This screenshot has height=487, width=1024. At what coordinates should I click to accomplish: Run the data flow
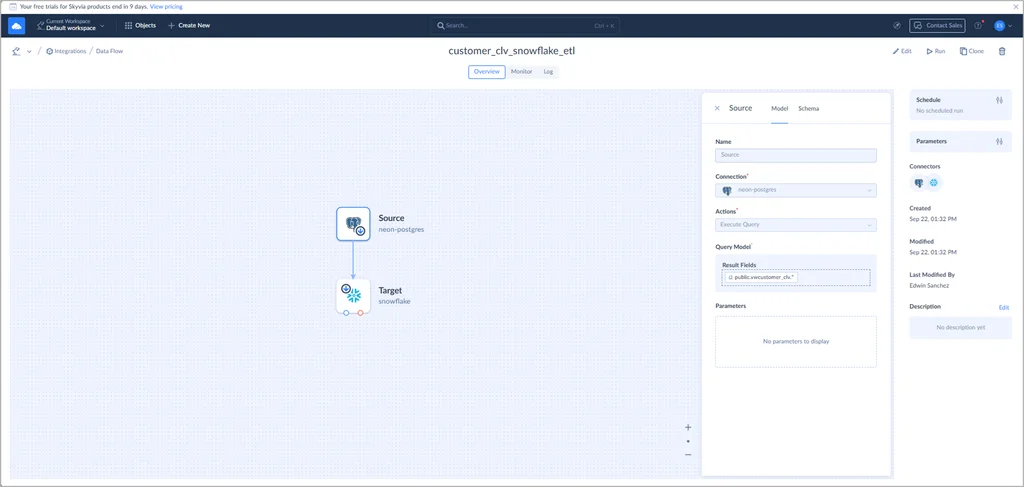pos(935,51)
